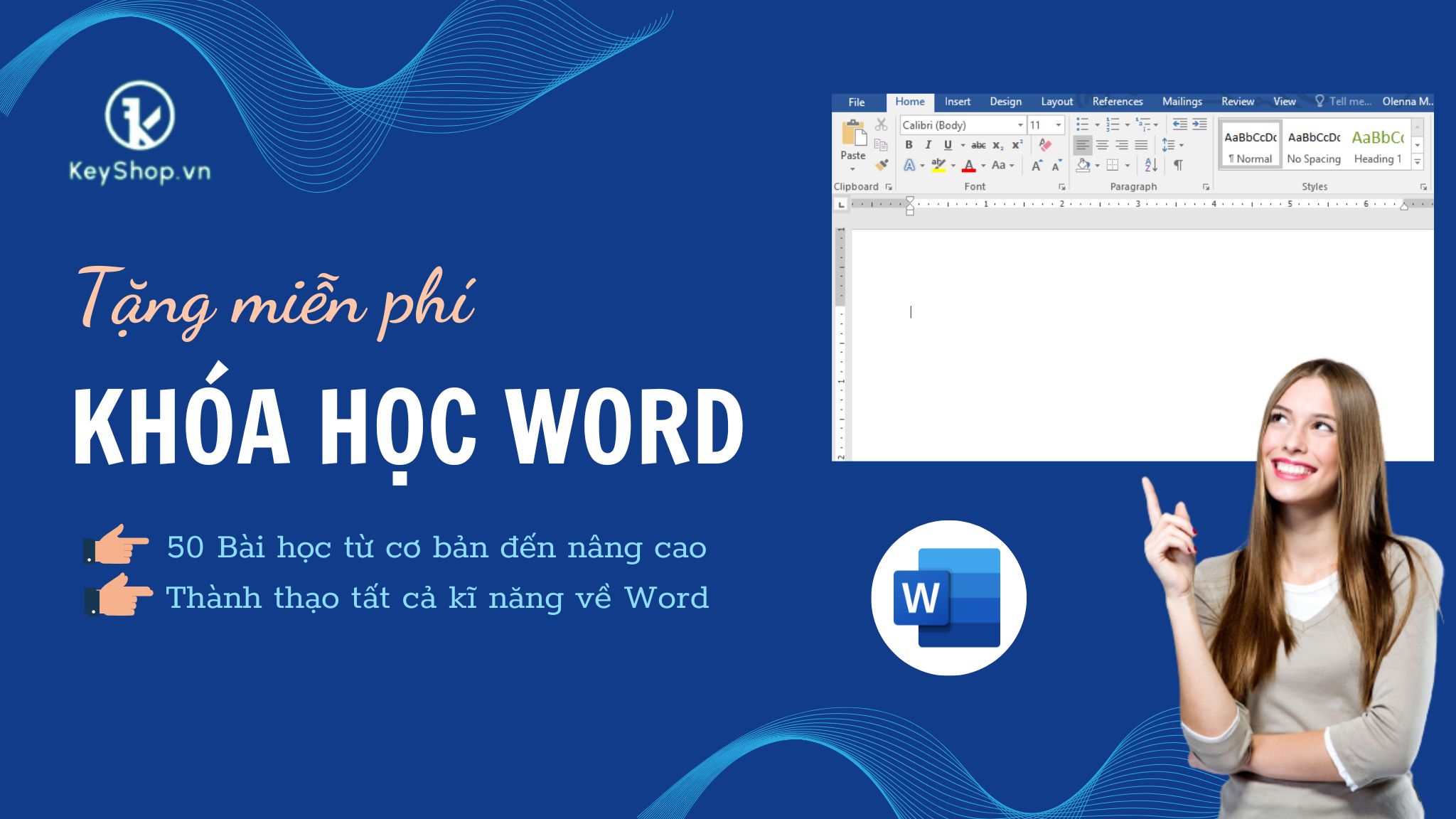
Task: Open the highlight color dropdown arrow
Action: click(x=953, y=166)
